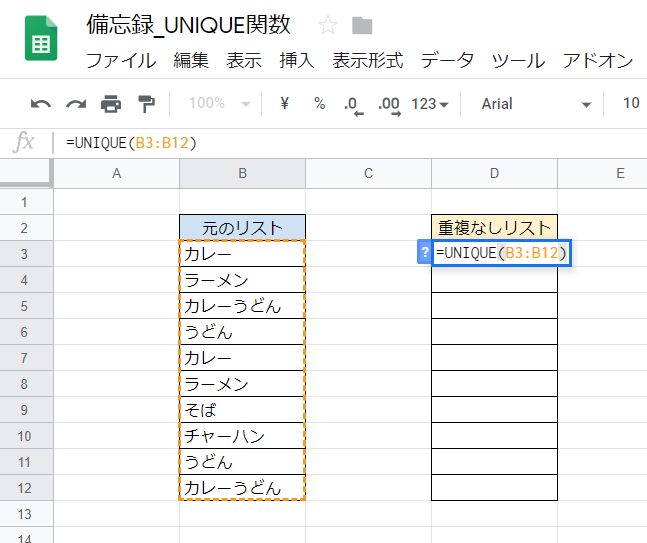Star the document 備忘録_UNIQUE関数

click(328, 26)
